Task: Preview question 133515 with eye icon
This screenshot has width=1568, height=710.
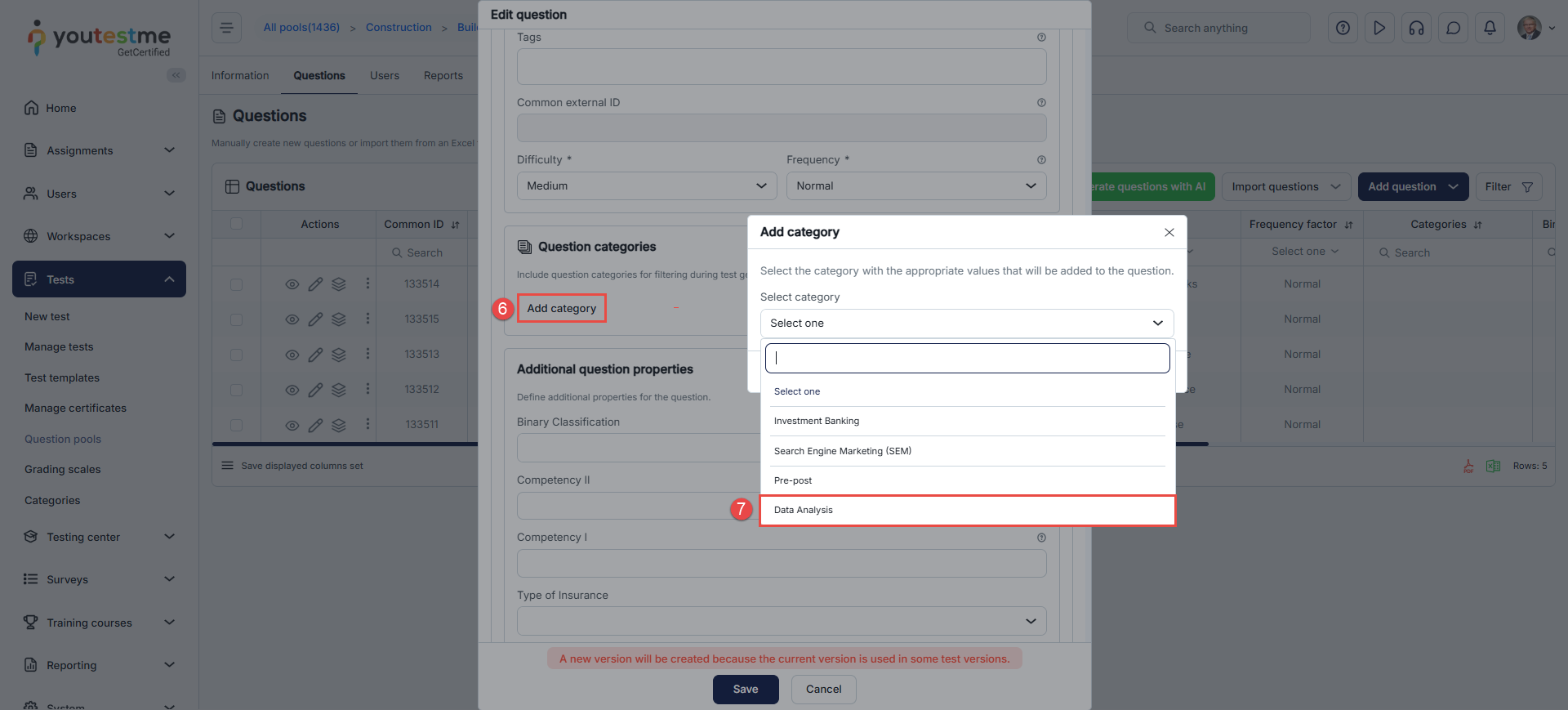Action: [x=292, y=319]
